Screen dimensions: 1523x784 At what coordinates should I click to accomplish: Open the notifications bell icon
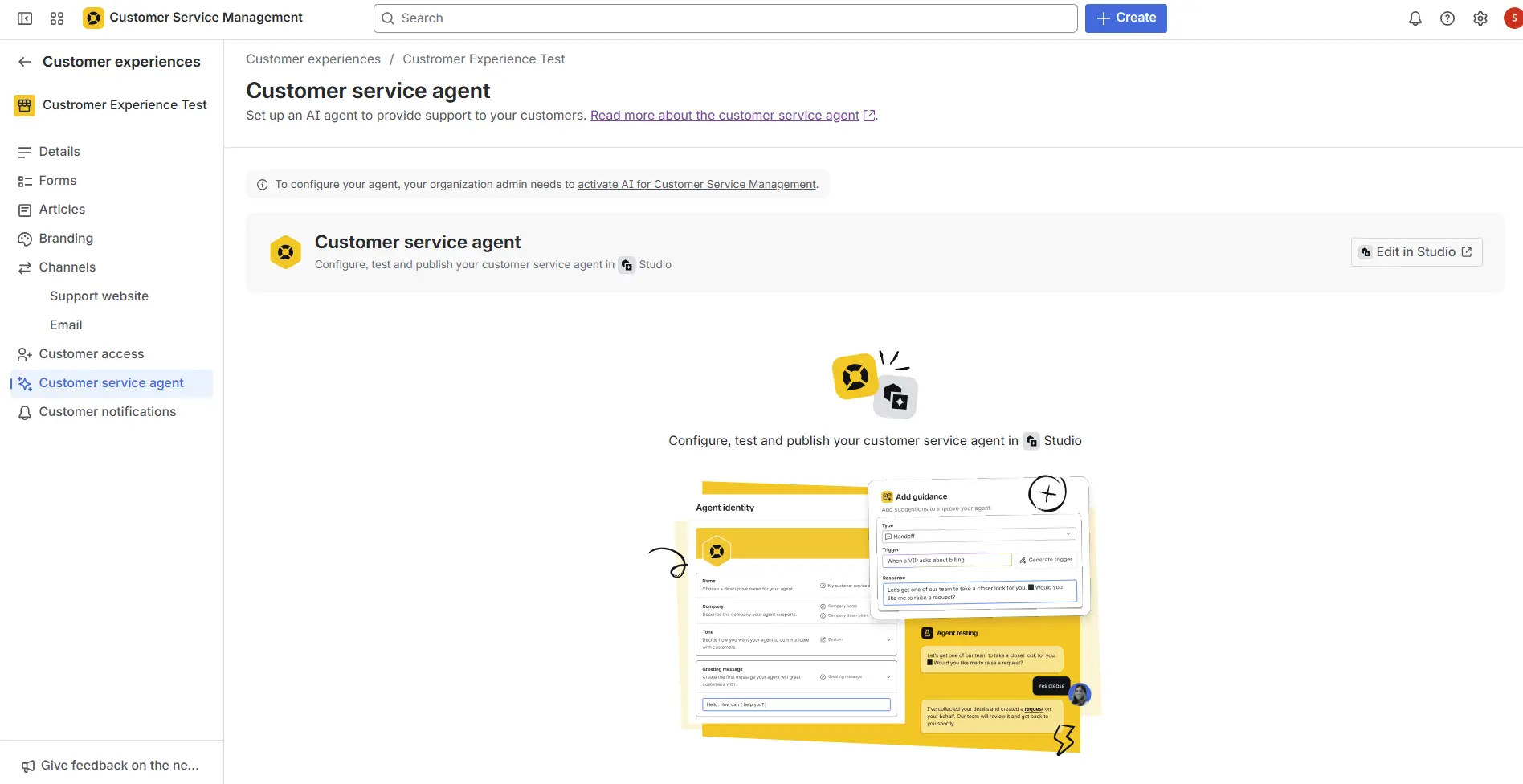(1415, 18)
